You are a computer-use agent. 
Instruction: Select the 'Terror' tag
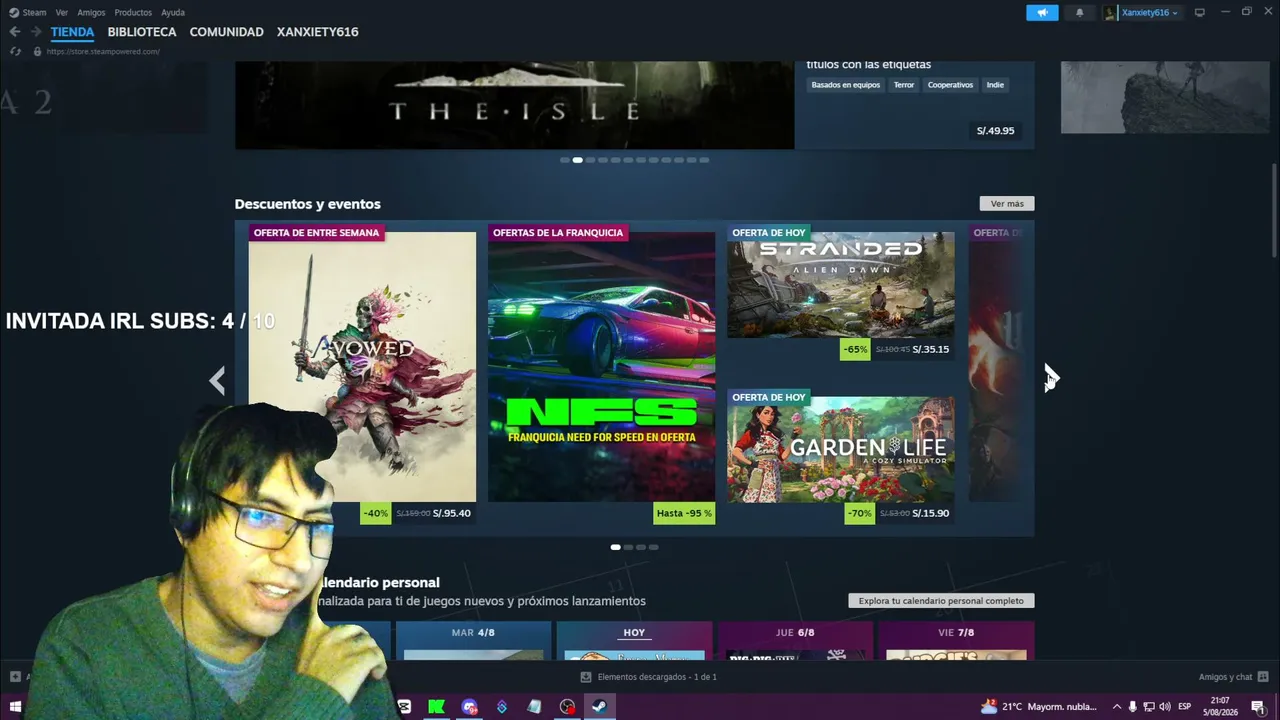click(x=904, y=85)
